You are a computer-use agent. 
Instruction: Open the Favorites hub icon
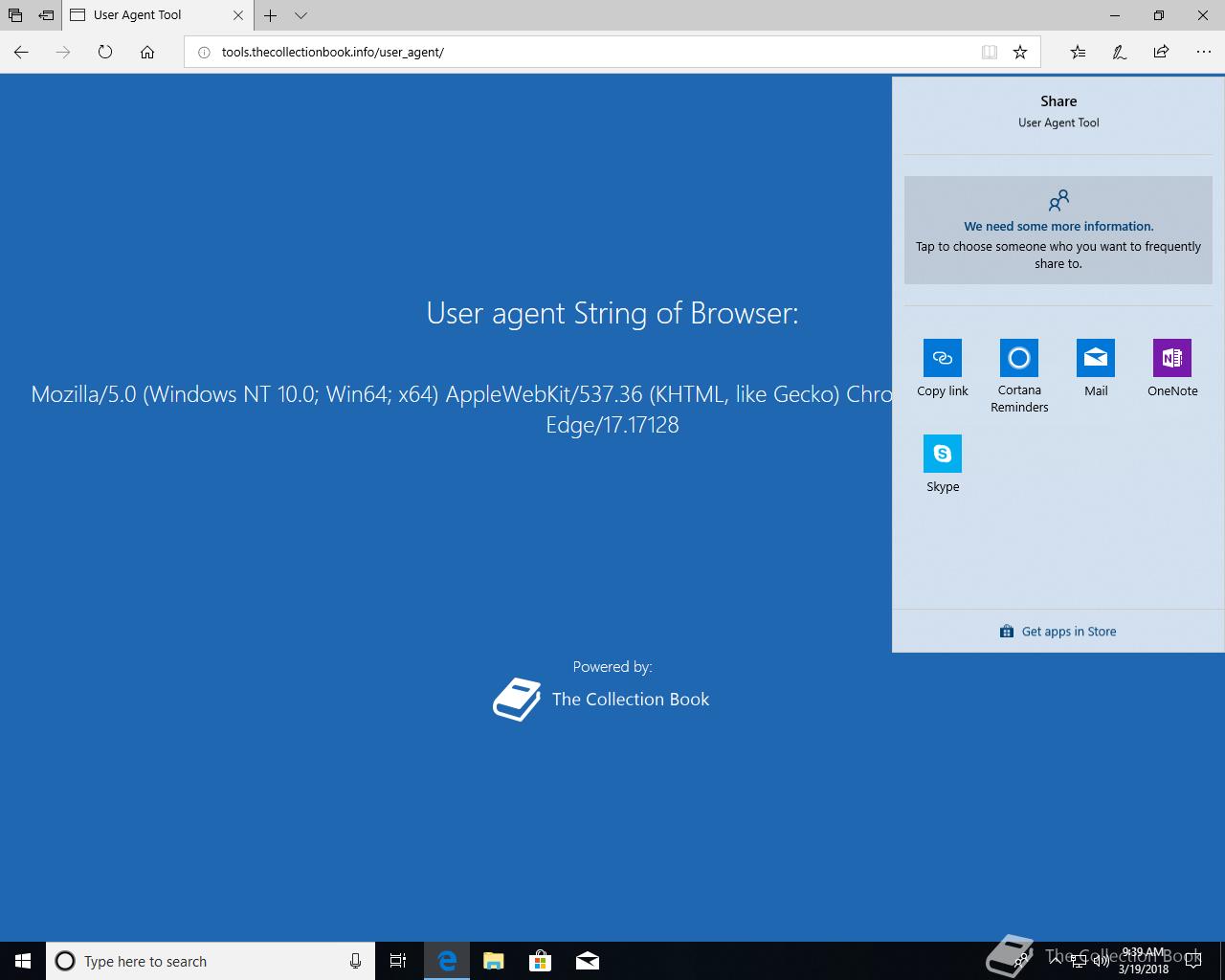(1078, 52)
